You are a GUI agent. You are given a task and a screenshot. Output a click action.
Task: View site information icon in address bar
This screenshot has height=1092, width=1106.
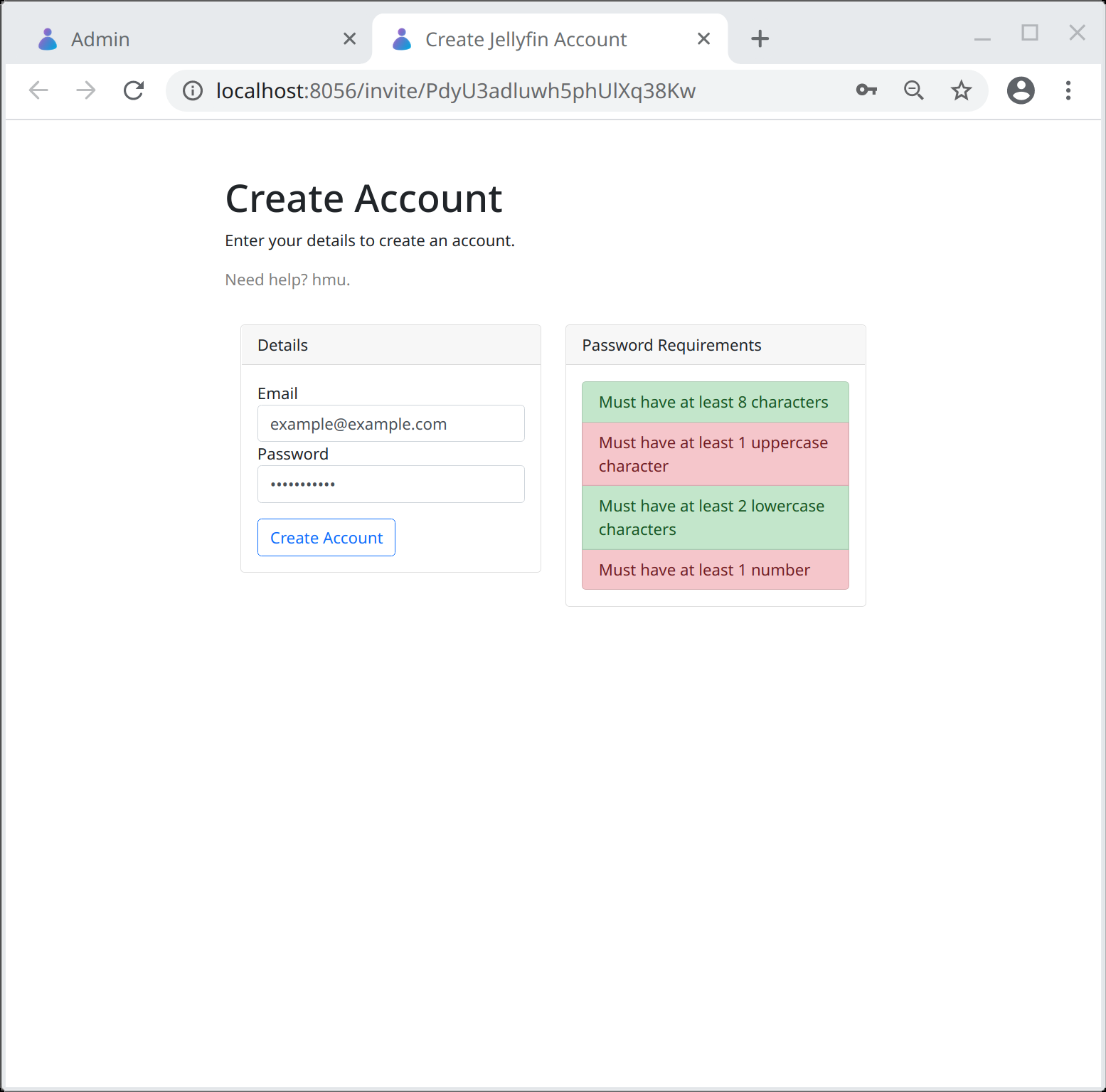coord(193,90)
